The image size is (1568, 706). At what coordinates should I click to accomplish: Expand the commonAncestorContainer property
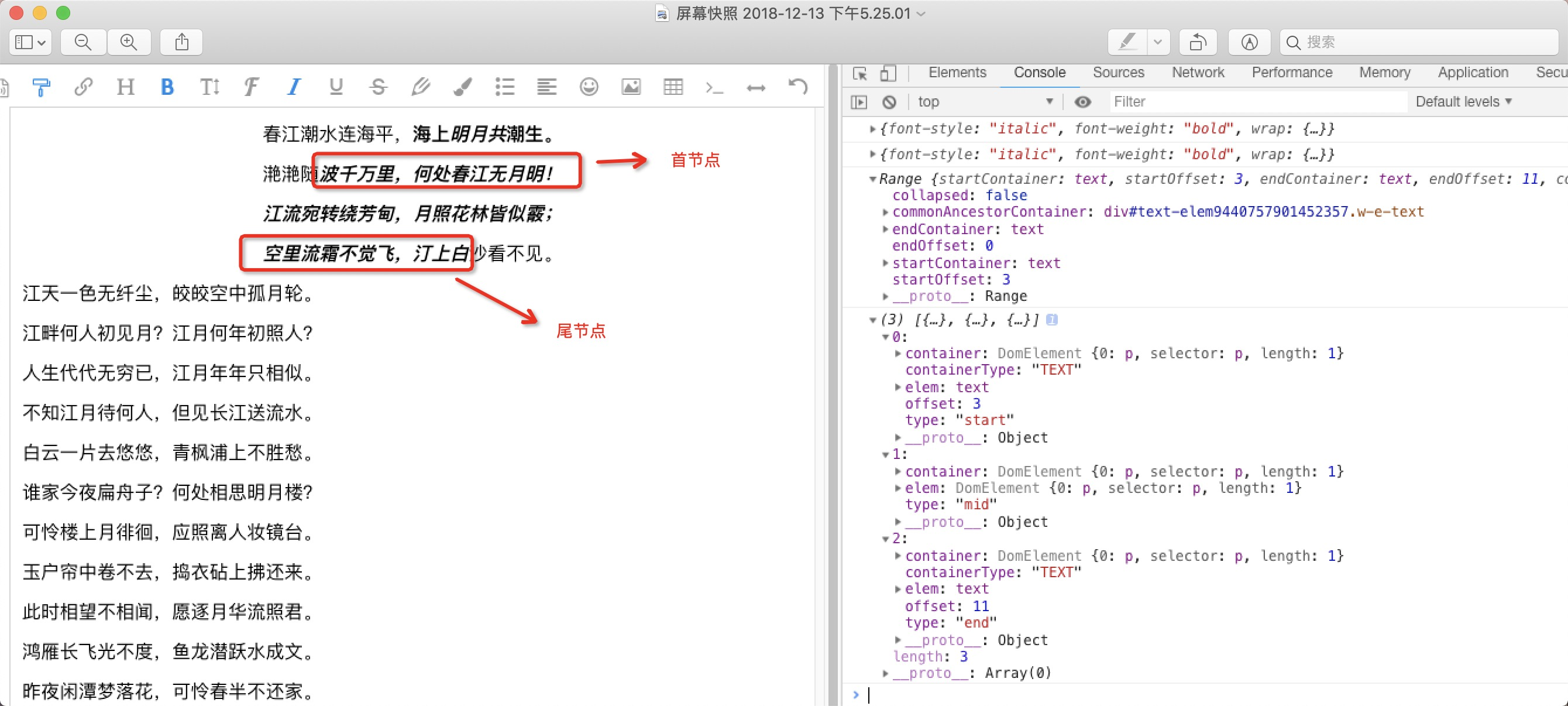tap(886, 212)
